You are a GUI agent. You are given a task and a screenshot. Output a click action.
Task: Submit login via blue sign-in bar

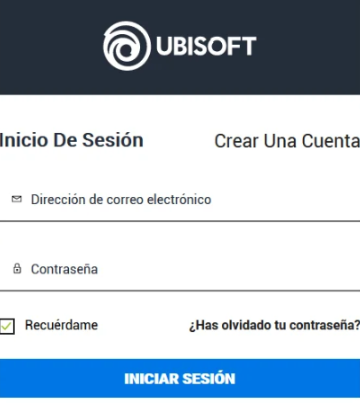180,378
